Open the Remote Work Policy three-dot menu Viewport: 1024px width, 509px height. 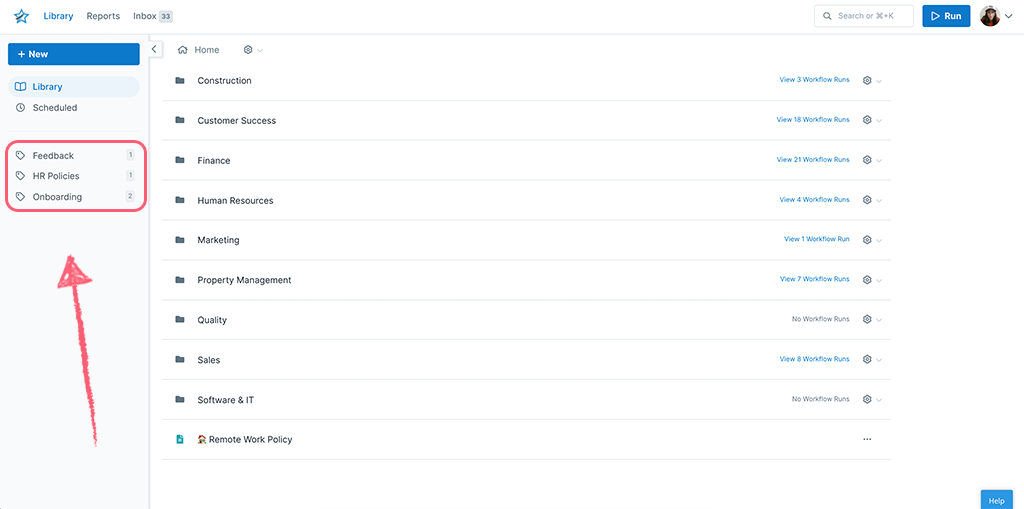(867, 439)
